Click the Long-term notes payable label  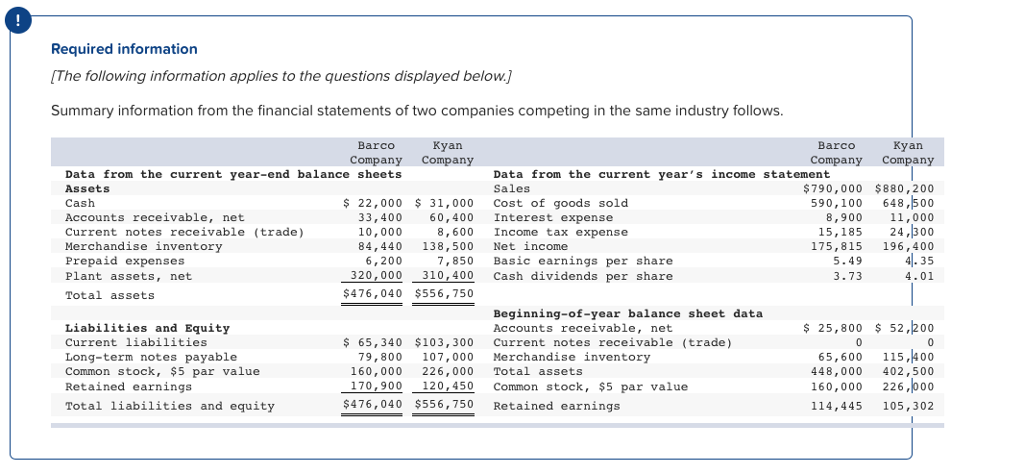coord(151,356)
